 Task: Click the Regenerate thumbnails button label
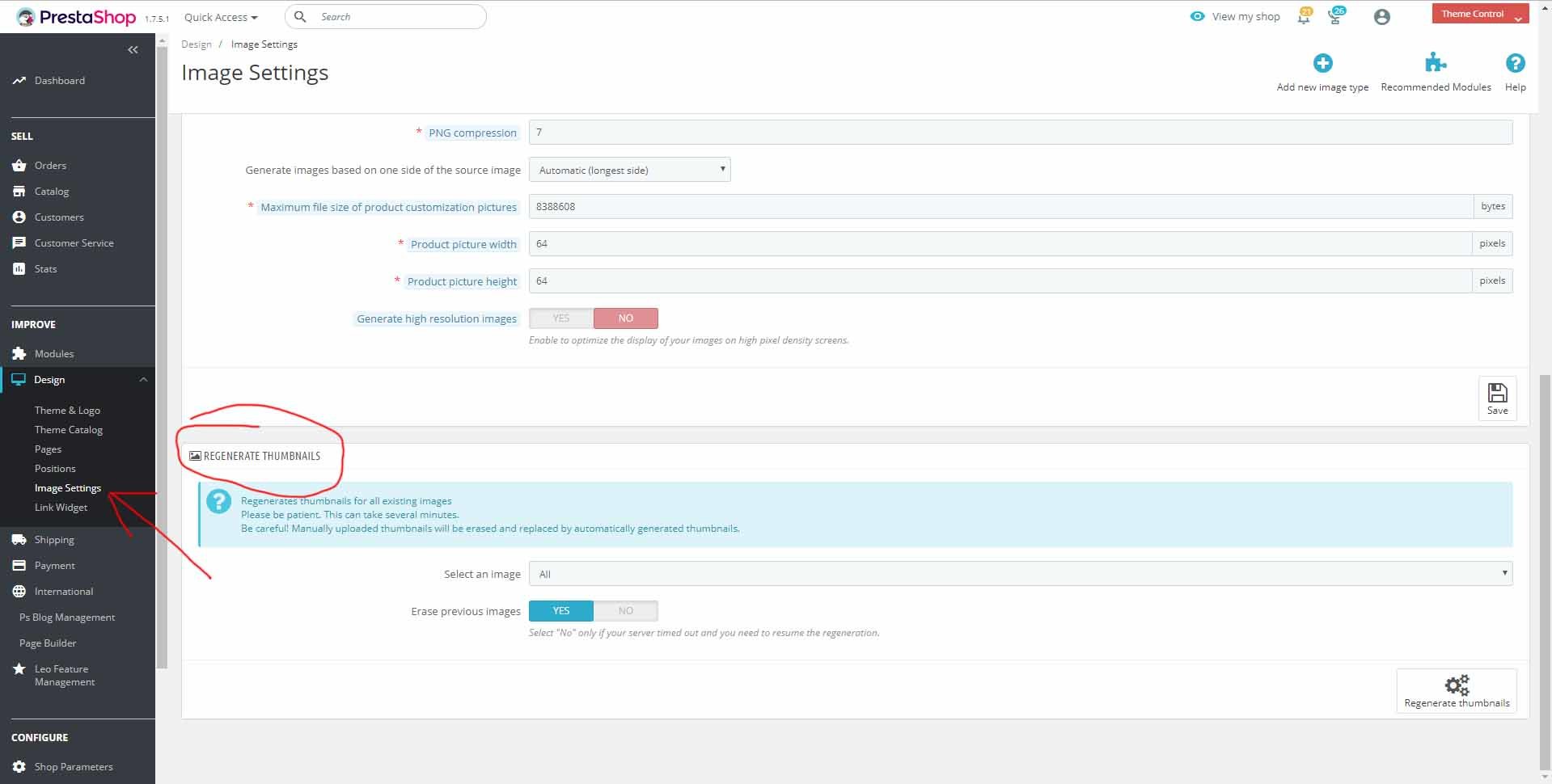pyautogui.click(x=1457, y=703)
